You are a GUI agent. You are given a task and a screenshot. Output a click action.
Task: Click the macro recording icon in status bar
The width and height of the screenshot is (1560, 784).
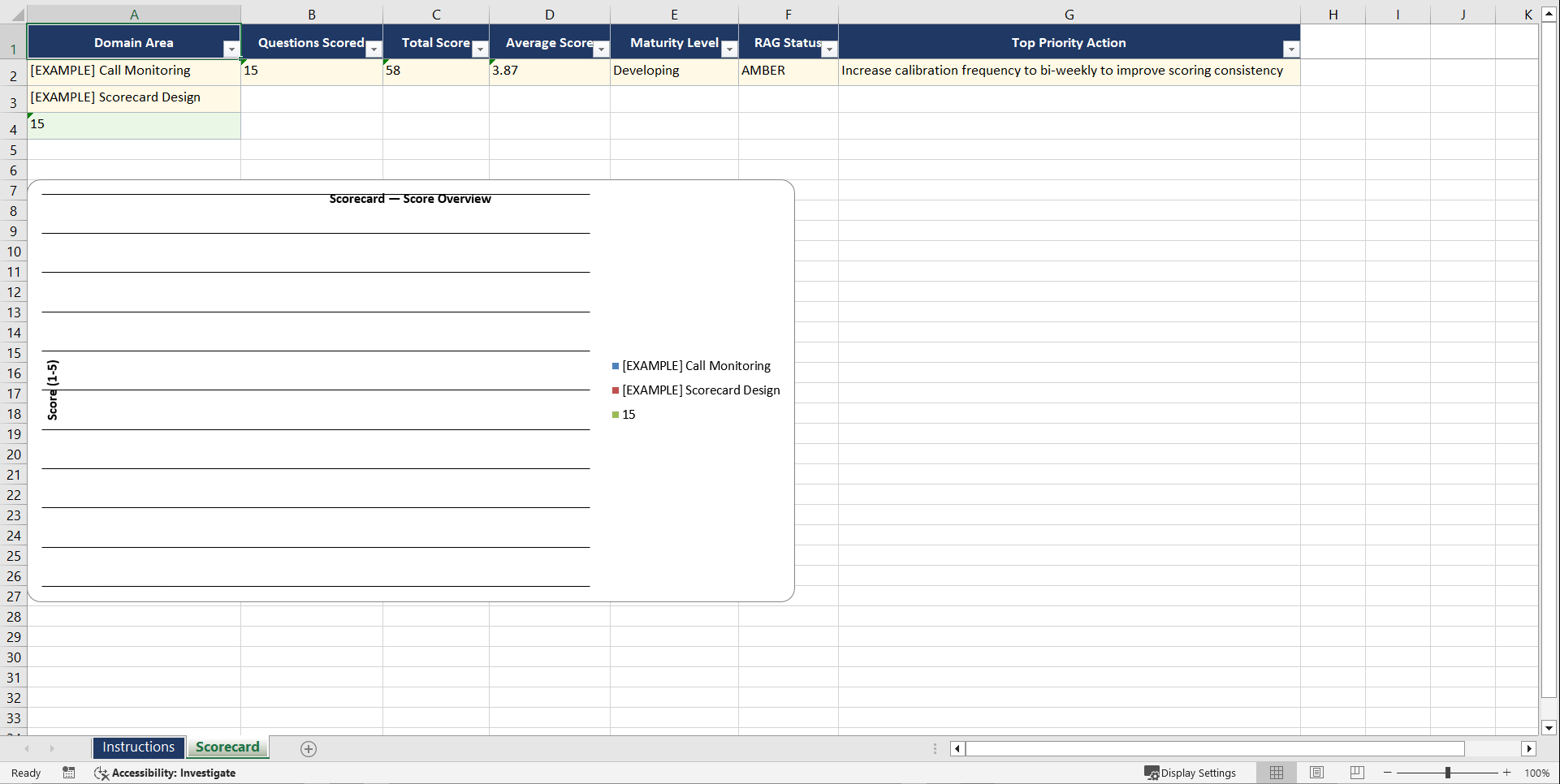pyautogui.click(x=69, y=773)
